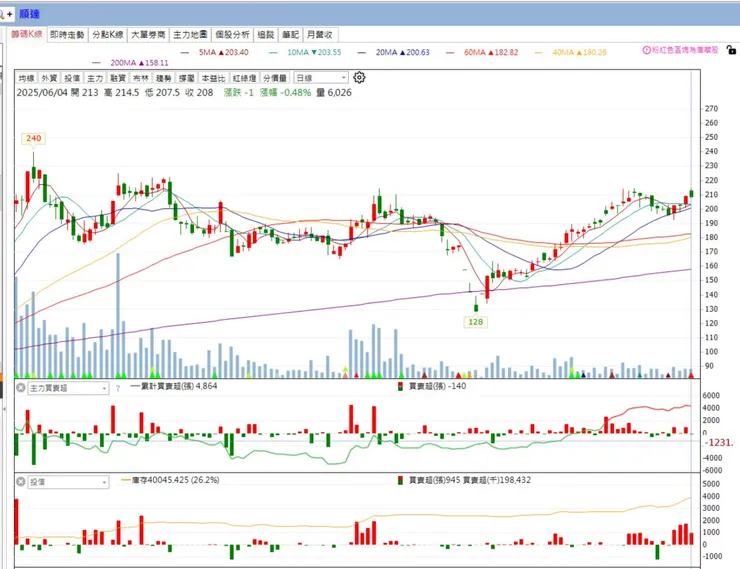The width and height of the screenshot is (740, 569).
Task: Toggle the 外資 overlay
Action: point(49,78)
